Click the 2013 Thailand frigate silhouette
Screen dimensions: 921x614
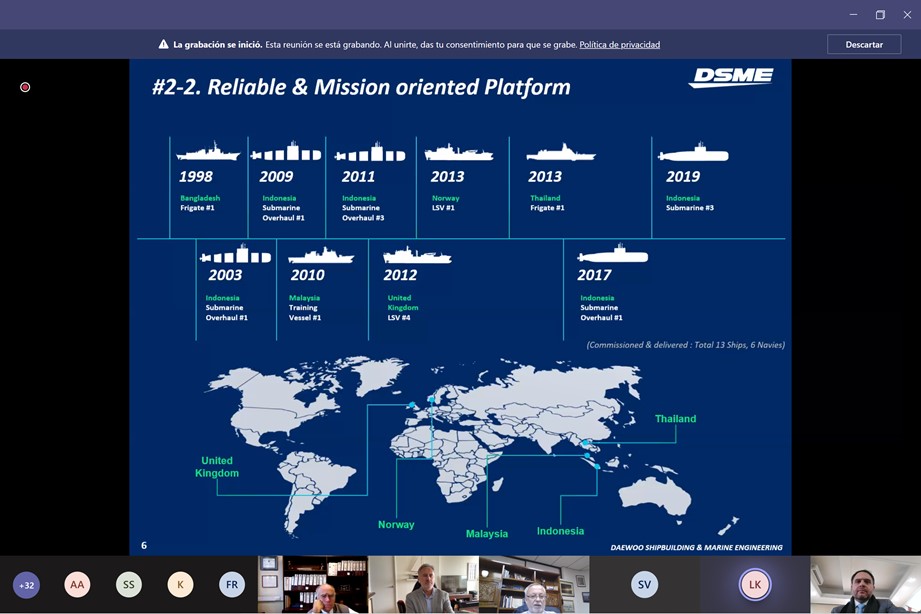click(561, 152)
